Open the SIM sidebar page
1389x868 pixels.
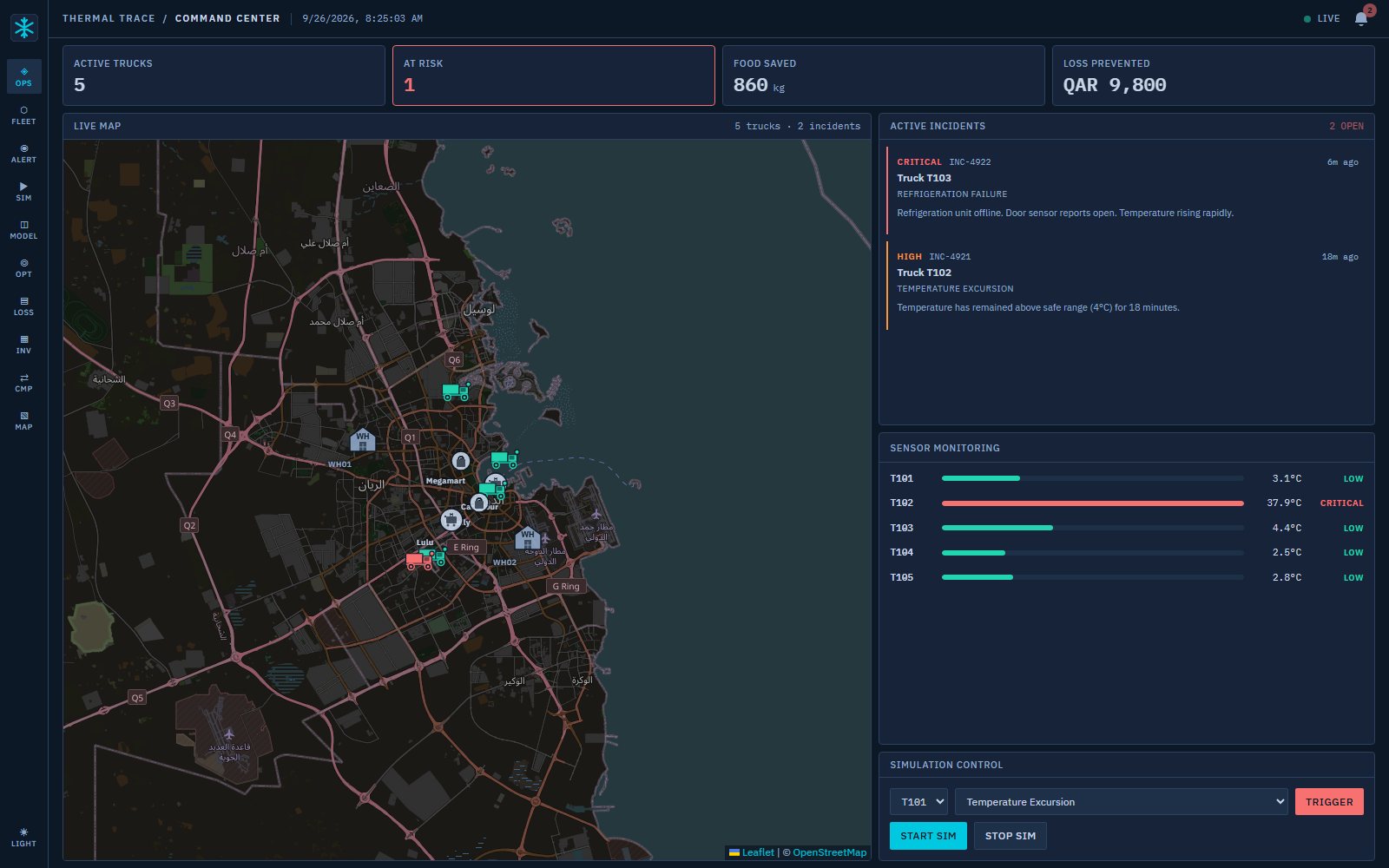23,191
